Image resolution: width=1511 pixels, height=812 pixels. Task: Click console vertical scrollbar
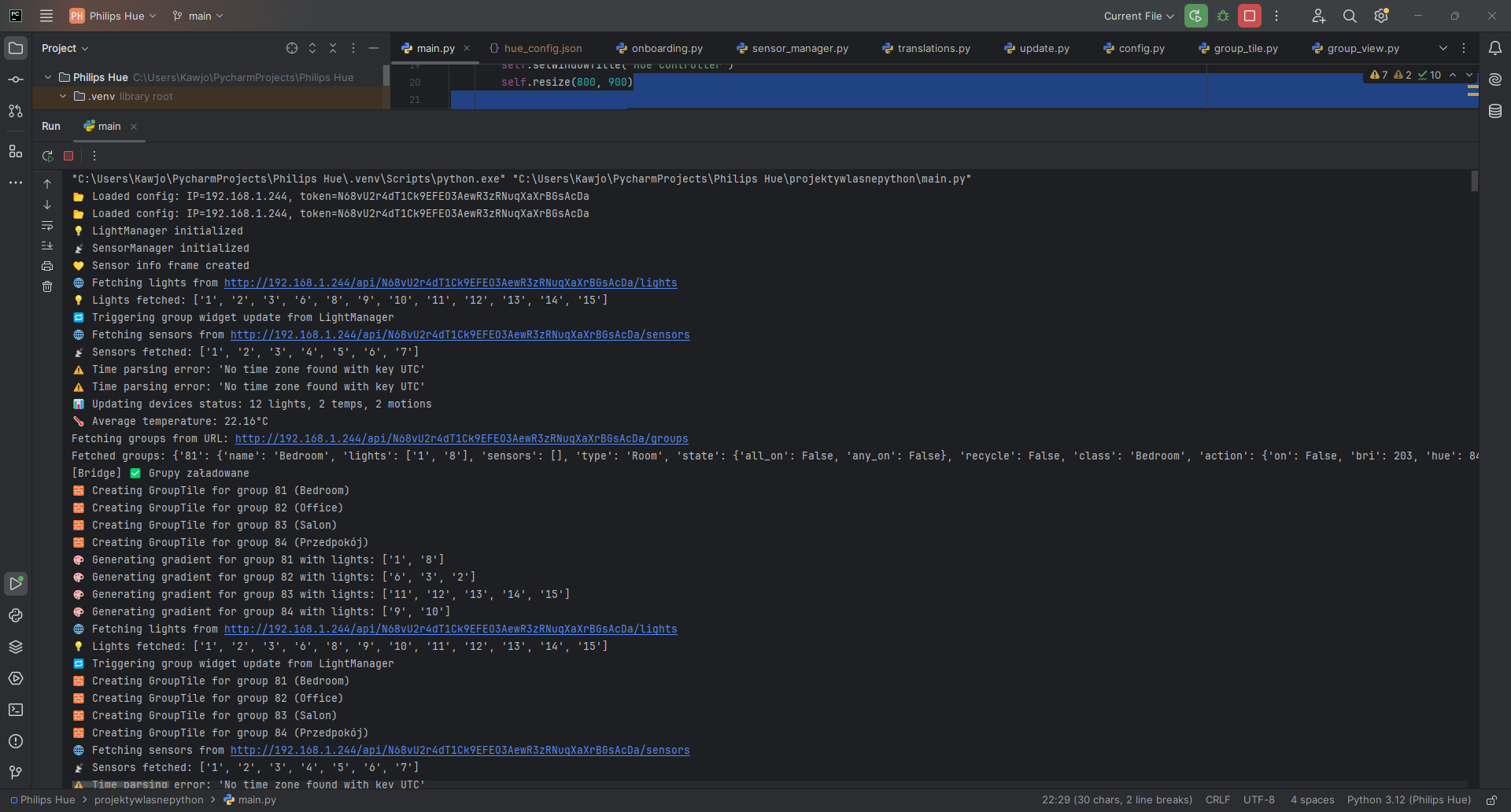coord(1474,181)
